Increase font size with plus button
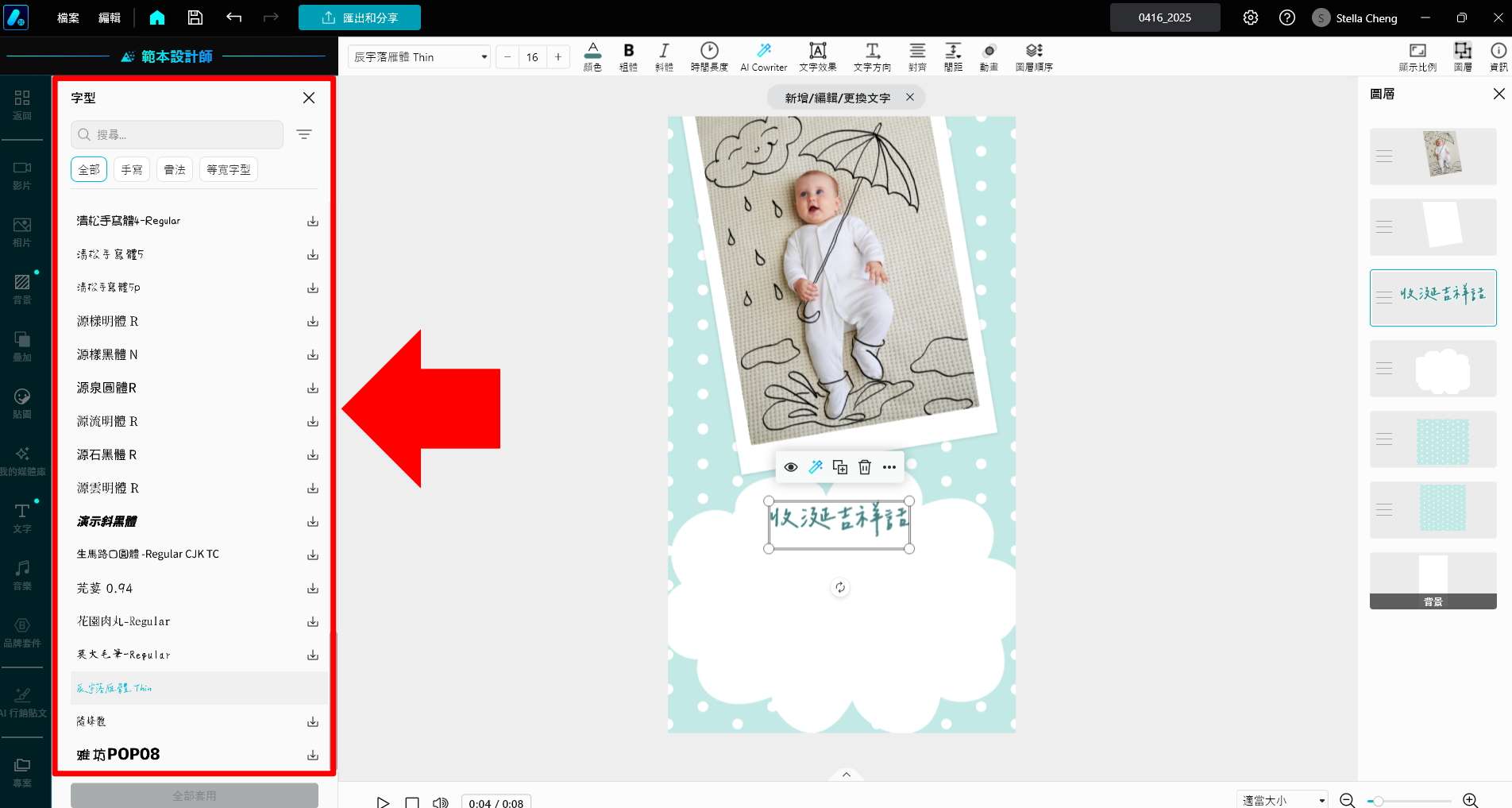 pyautogui.click(x=558, y=56)
